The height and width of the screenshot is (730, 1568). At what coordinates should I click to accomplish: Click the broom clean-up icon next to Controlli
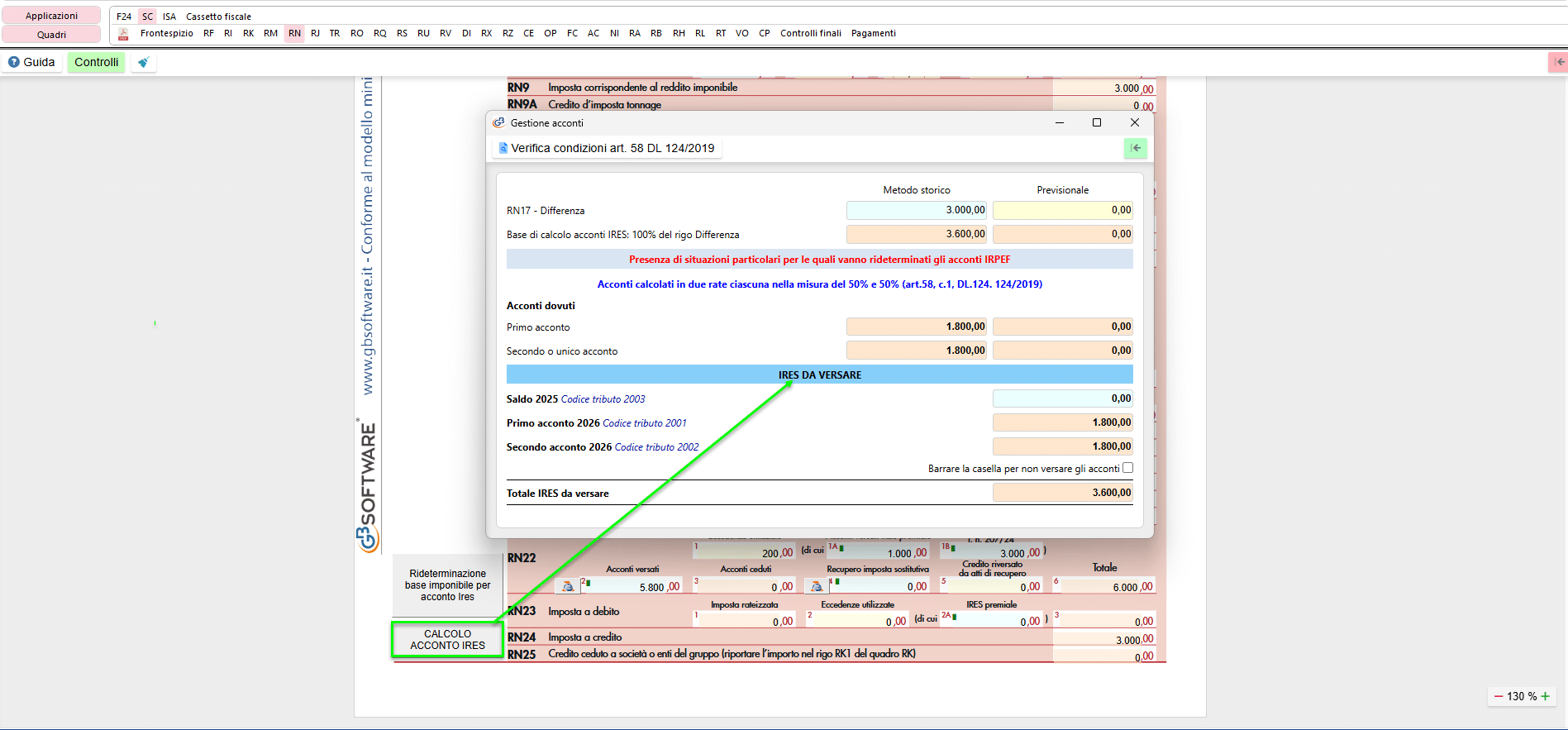coord(143,62)
